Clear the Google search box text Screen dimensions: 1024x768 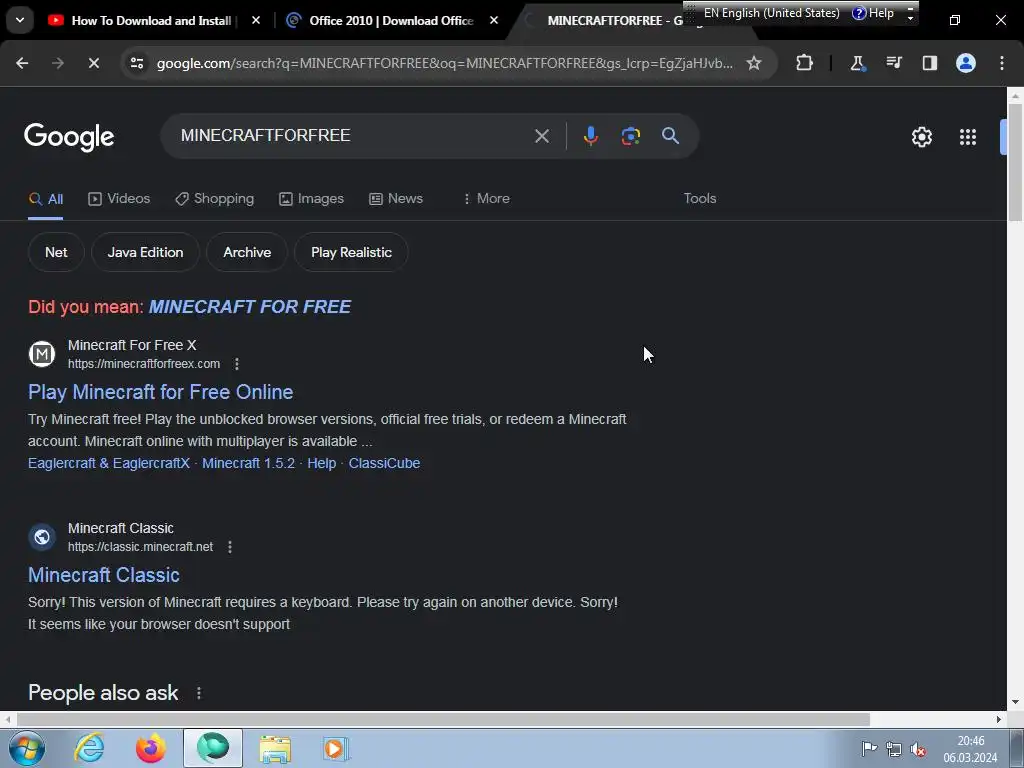click(542, 136)
